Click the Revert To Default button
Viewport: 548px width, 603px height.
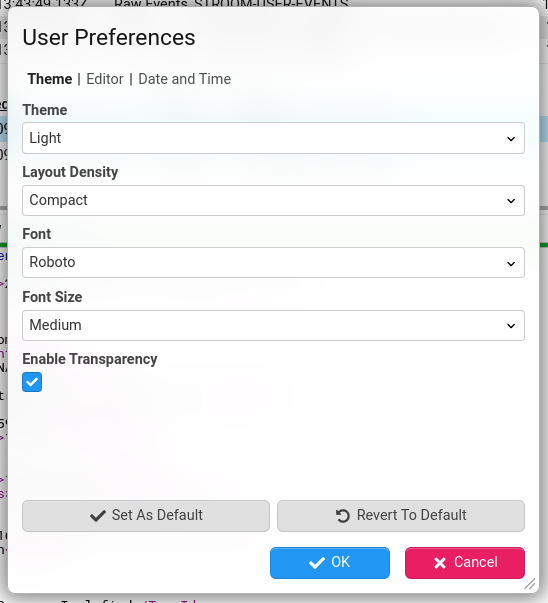pos(401,516)
